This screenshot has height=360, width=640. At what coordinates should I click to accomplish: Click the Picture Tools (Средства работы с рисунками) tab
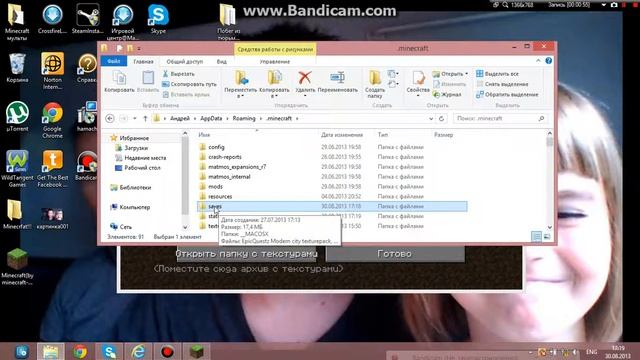pos(275,49)
